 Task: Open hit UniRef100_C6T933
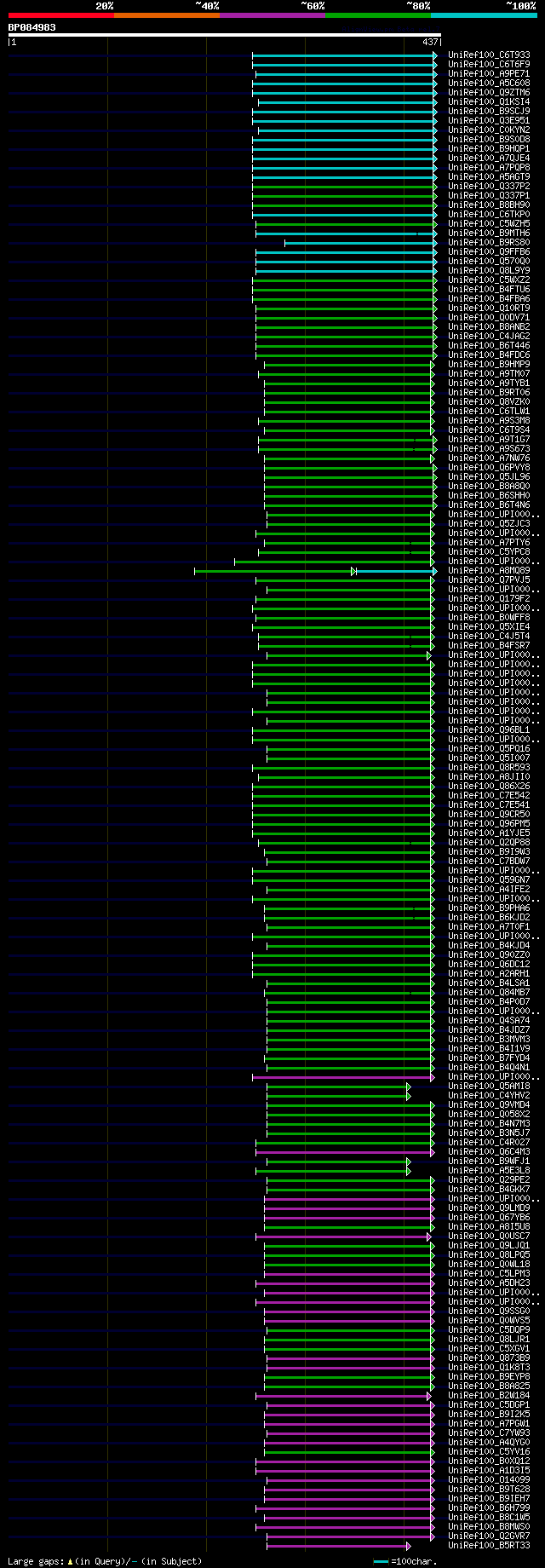[489, 55]
